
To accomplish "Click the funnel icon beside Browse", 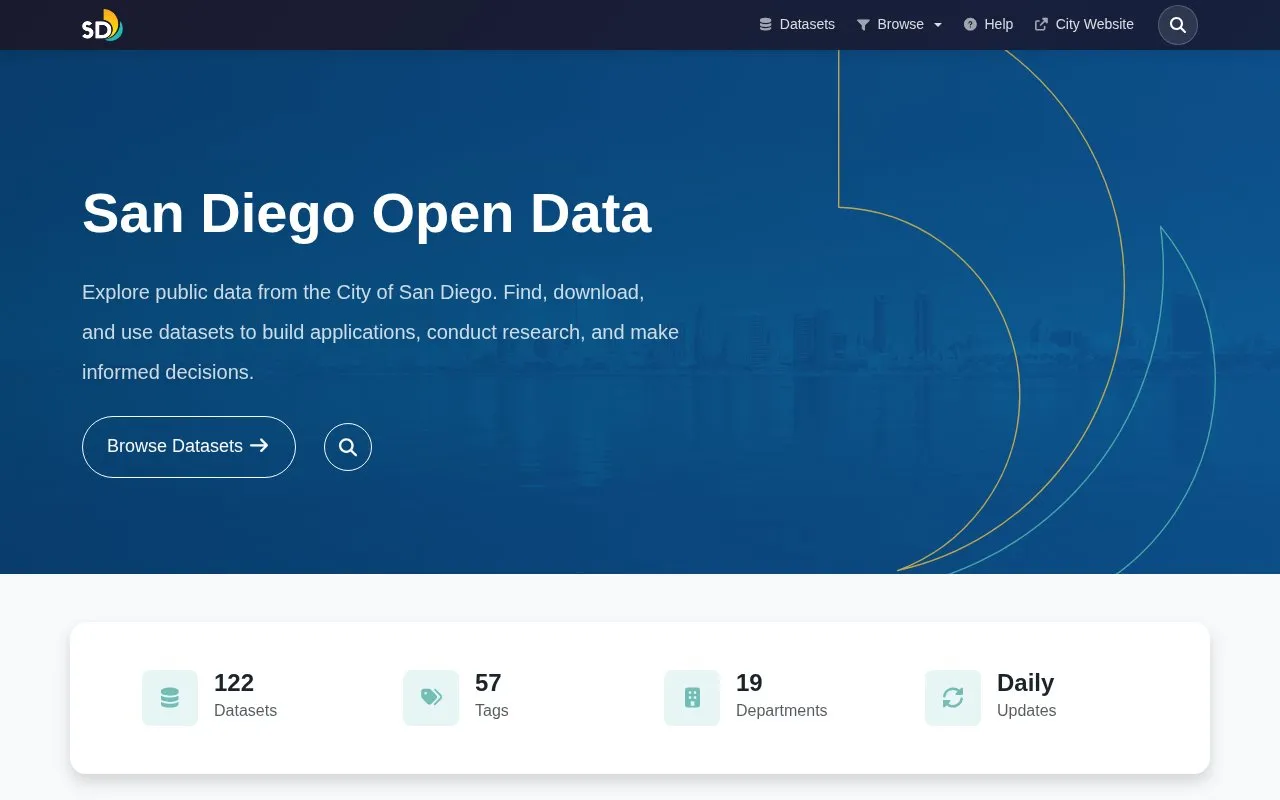I will (863, 24).
